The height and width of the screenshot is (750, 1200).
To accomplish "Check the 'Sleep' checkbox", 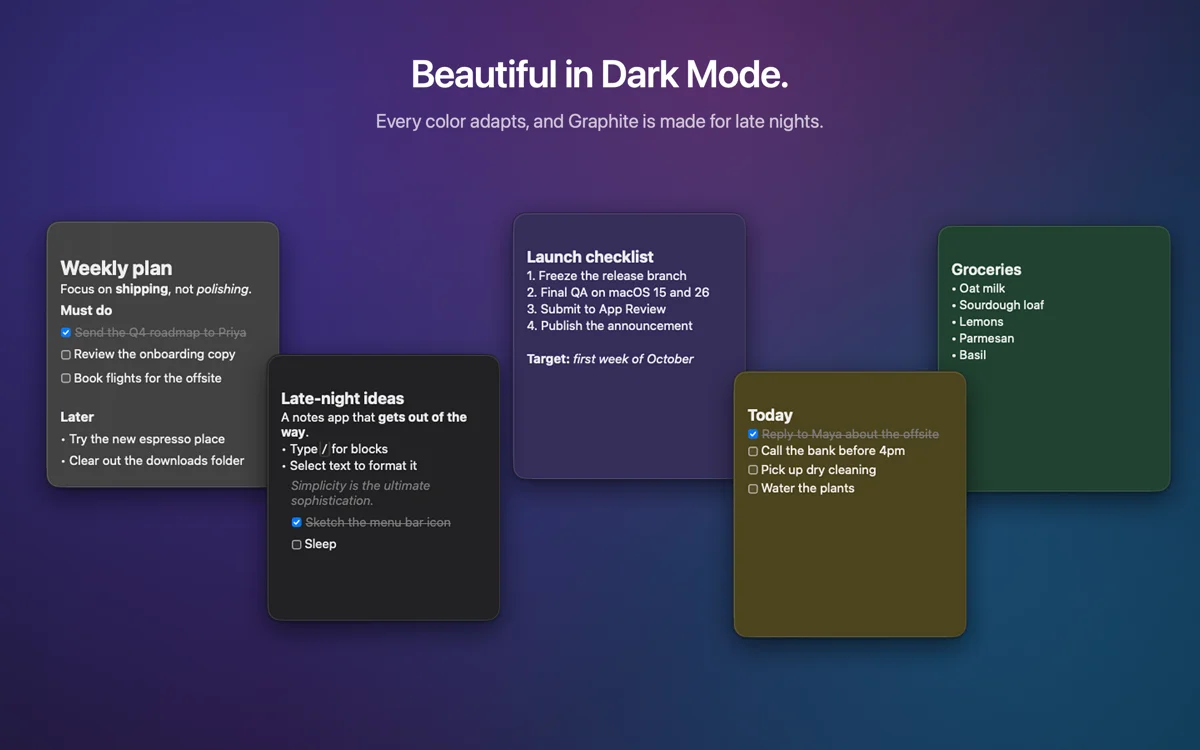I will 297,544.
